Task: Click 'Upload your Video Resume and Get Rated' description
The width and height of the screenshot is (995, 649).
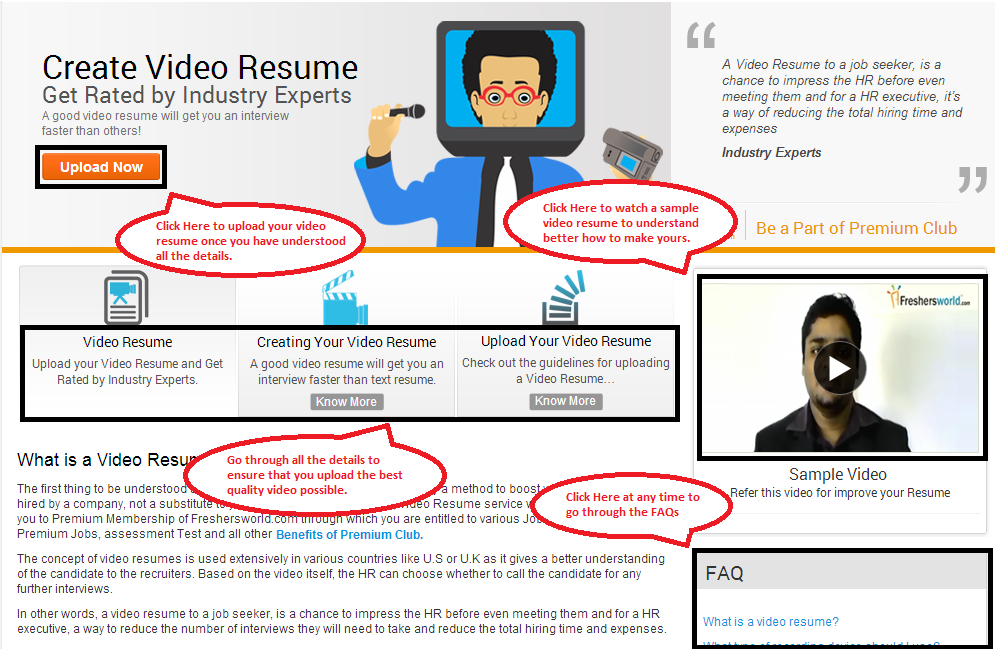Action: [x=128, y=372]
